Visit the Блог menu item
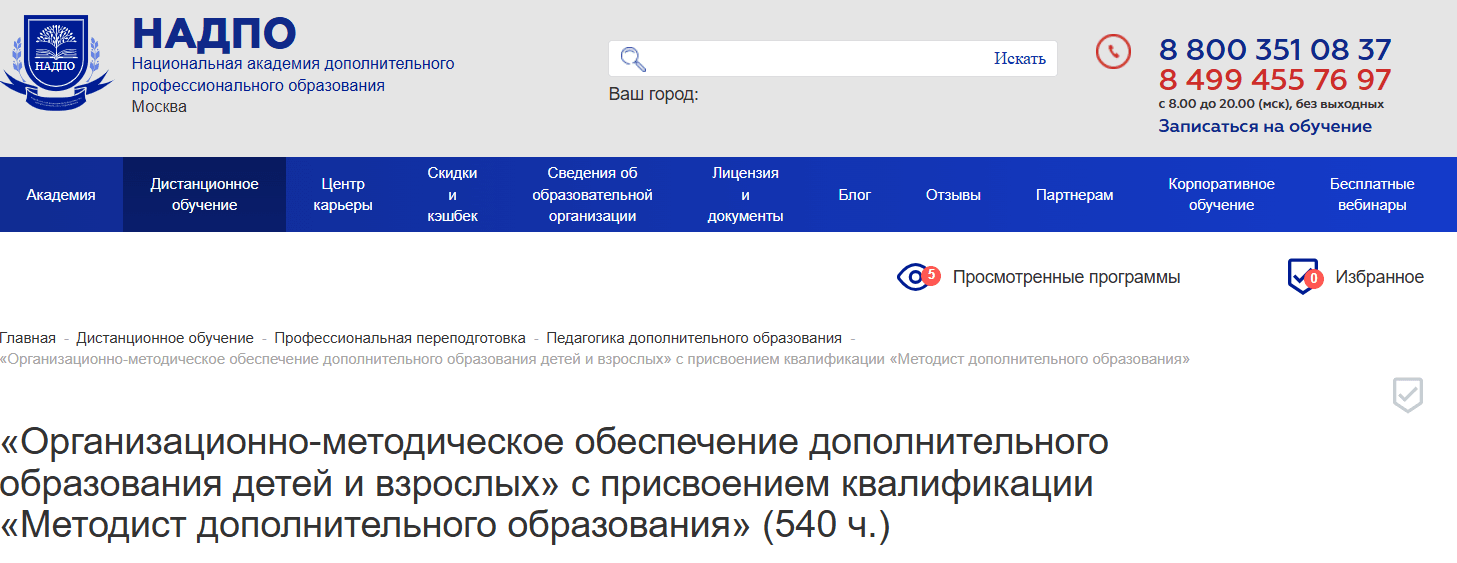The height and width of the screenshot is (563, 1457). coord(854,195)
